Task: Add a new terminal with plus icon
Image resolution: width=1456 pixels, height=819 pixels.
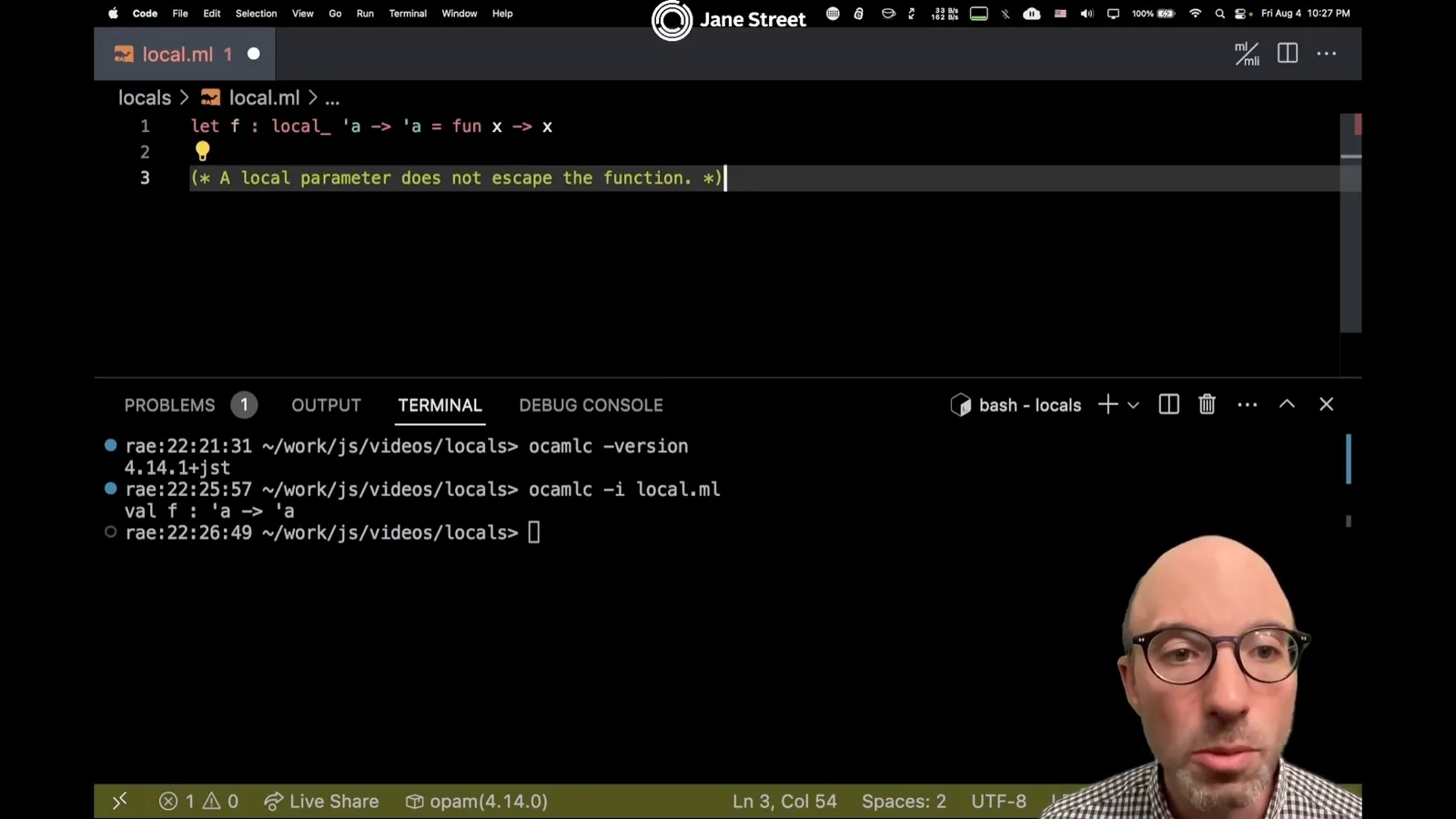Action: tap(1107, 405)
